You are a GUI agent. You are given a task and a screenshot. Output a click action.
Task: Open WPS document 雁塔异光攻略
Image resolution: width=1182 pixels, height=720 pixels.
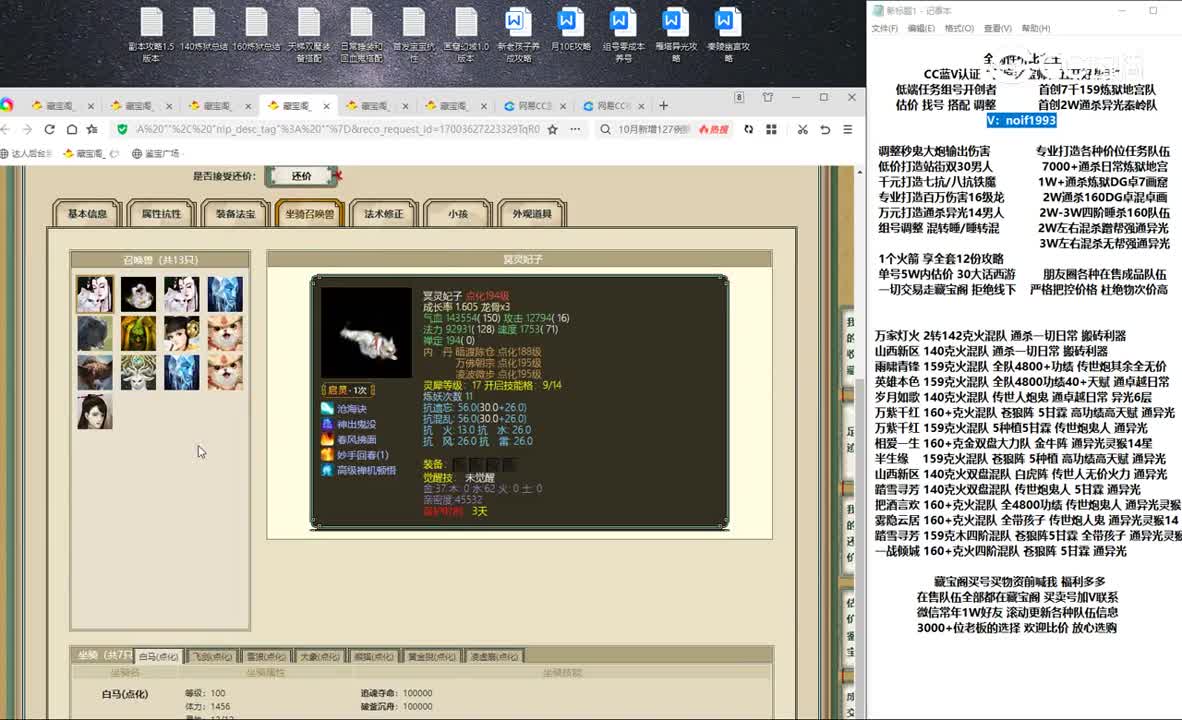click(676, 35)
